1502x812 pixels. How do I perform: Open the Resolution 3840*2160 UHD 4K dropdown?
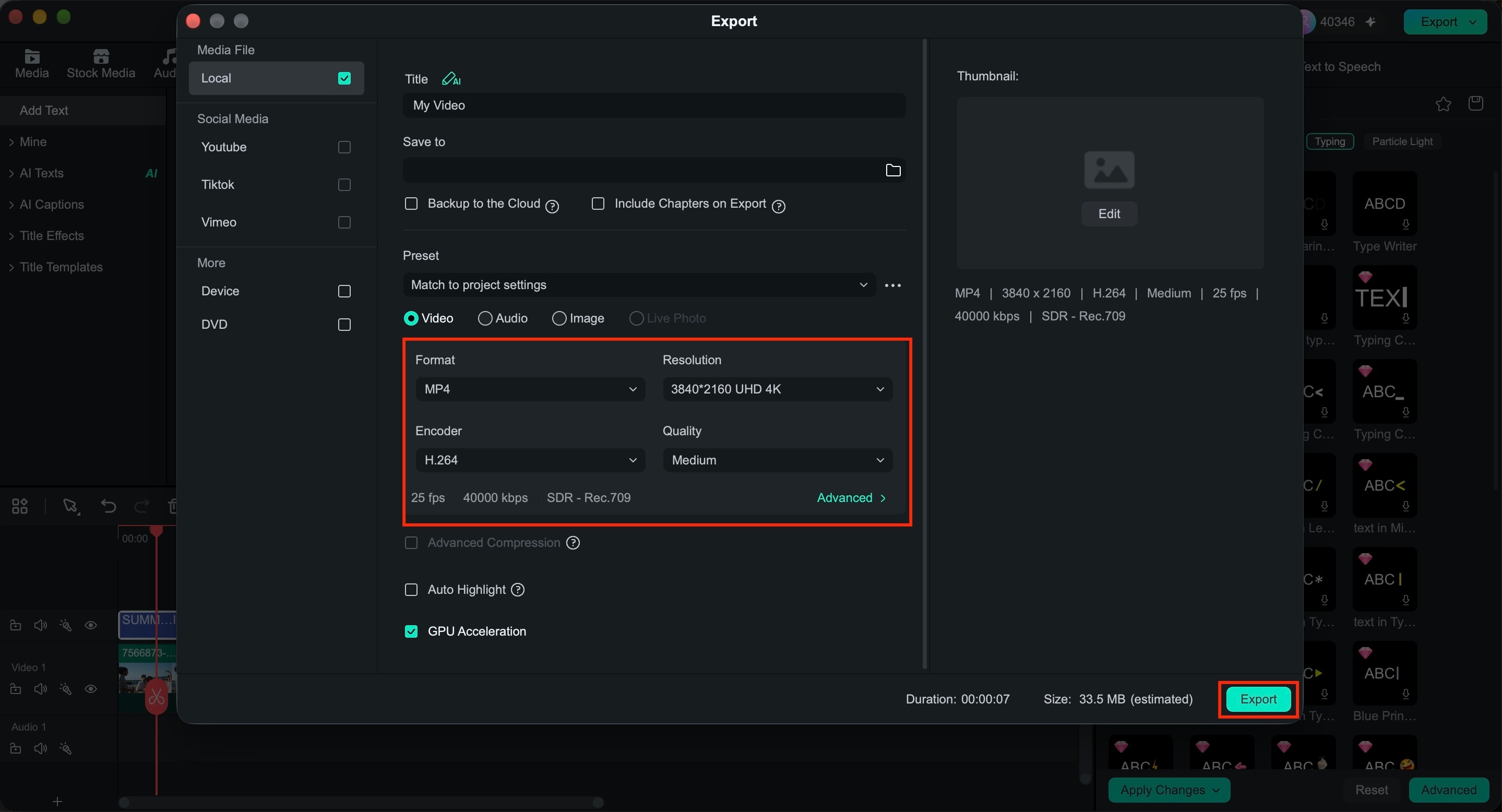tap(777, 389)
